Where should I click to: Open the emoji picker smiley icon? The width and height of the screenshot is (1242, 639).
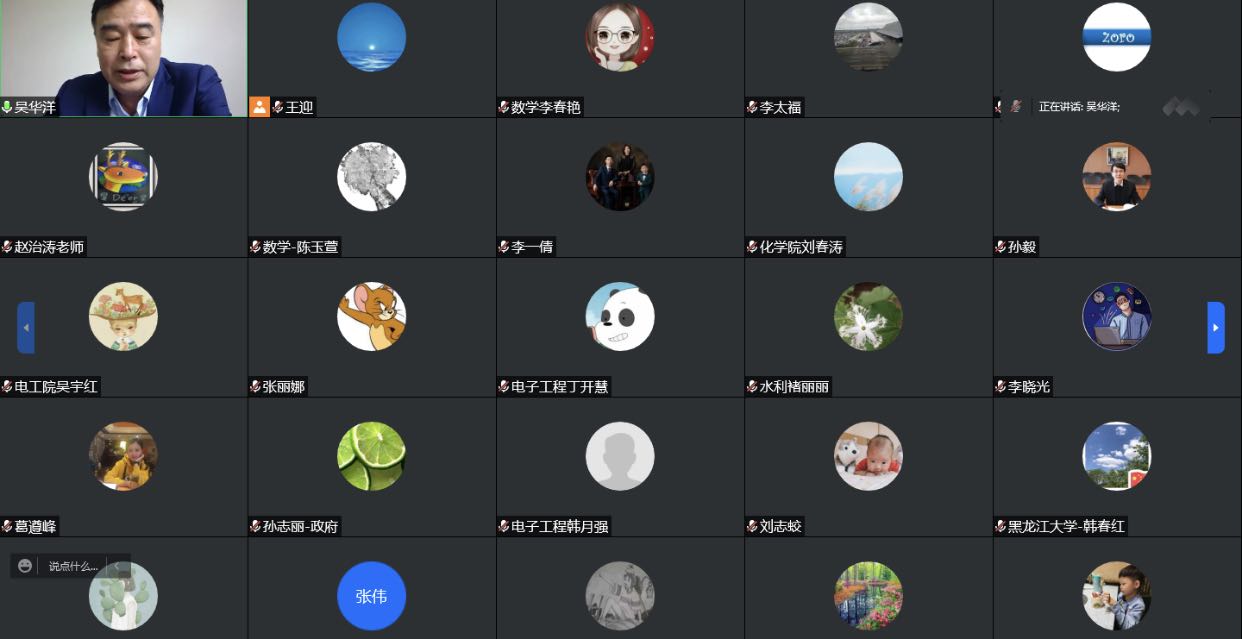click(25, 566)
